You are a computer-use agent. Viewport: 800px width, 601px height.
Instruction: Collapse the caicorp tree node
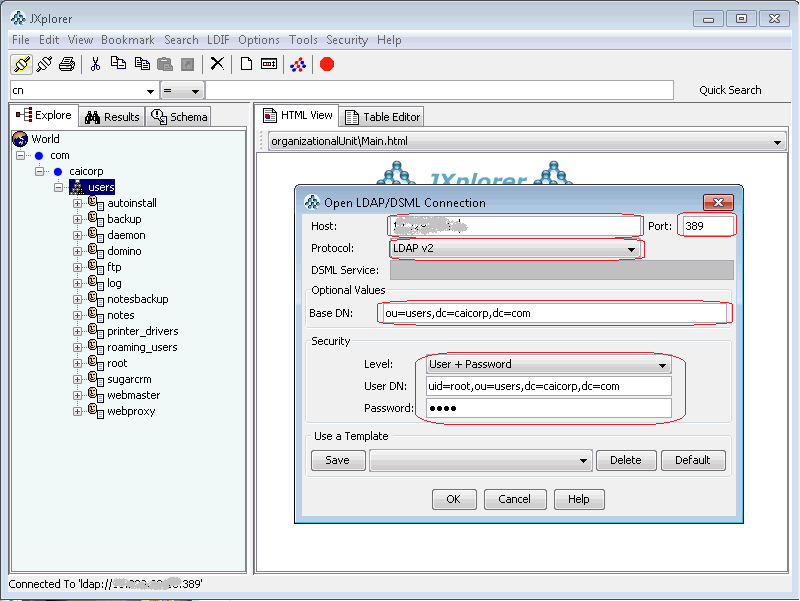coord(39,171)
